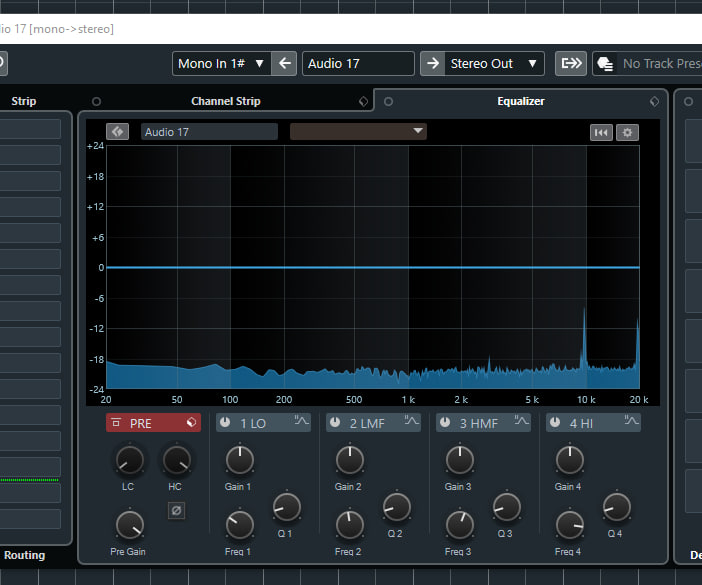Click the Q 4 knob

[x=616, y=507]
